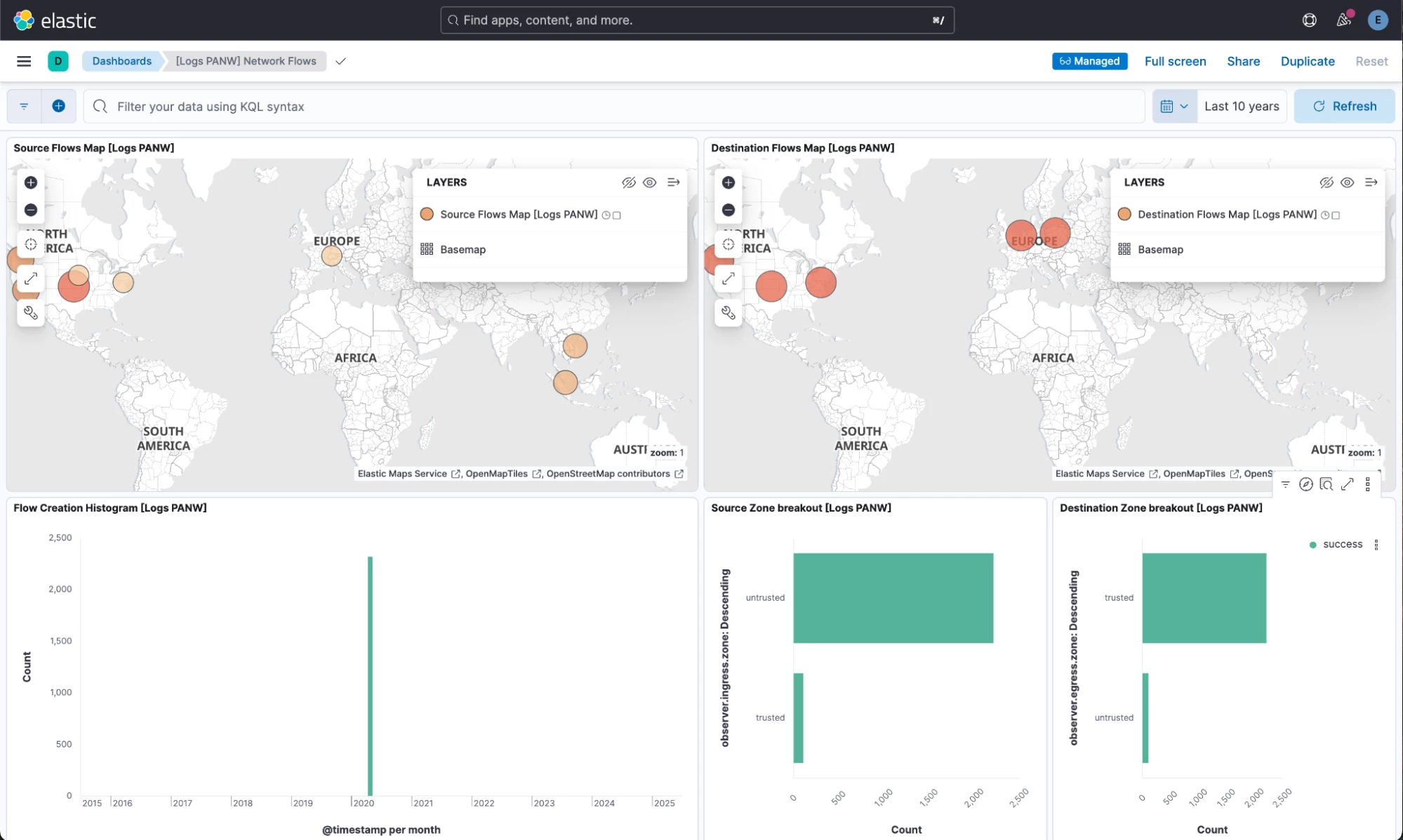Image resolution: width=1403 pixels, height=840 pixels.
Task: Toggle Basemap layer in Source map panel
Action: click(463, 250)
